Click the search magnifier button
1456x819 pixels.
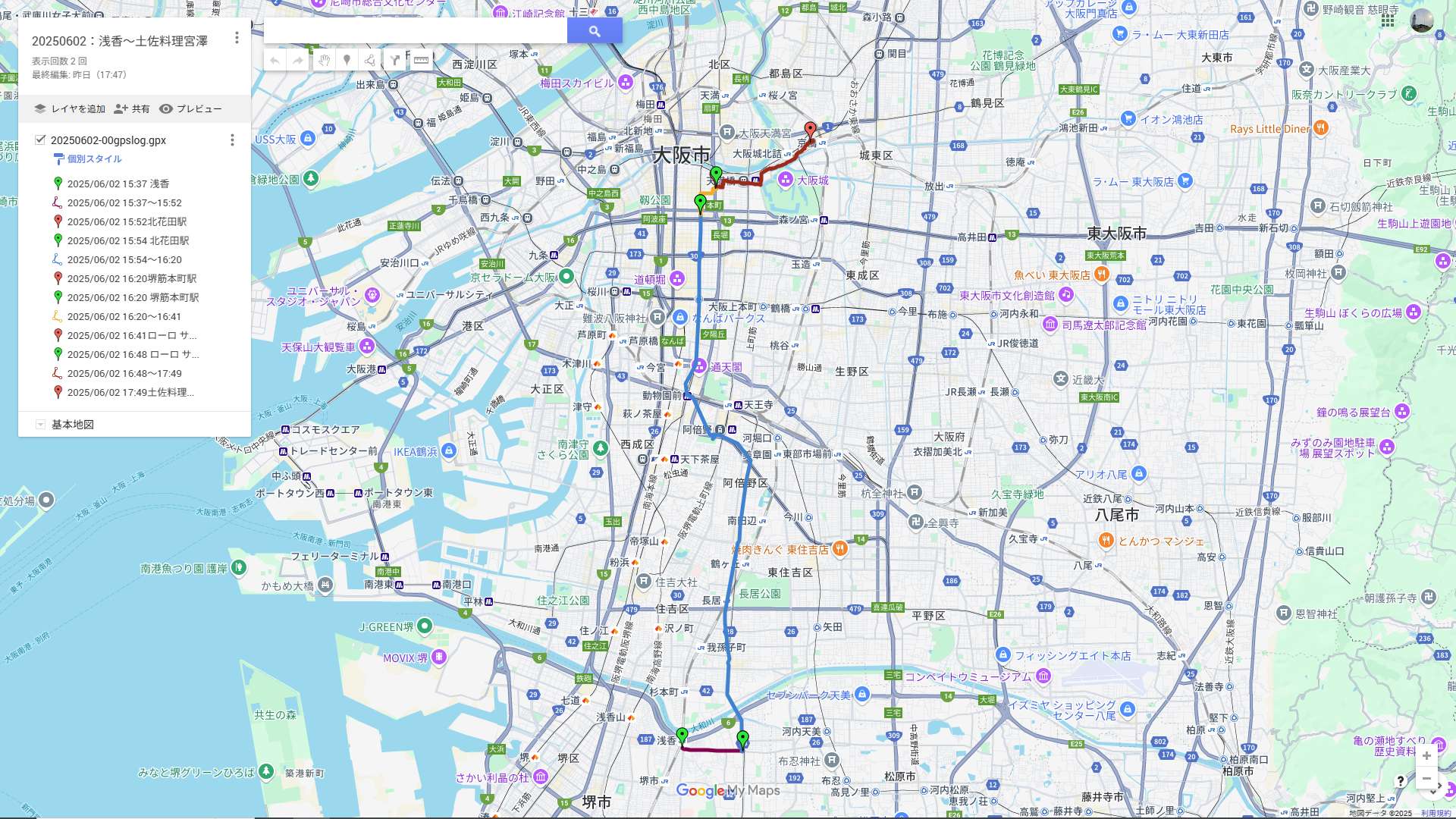(x=595, y=31)
